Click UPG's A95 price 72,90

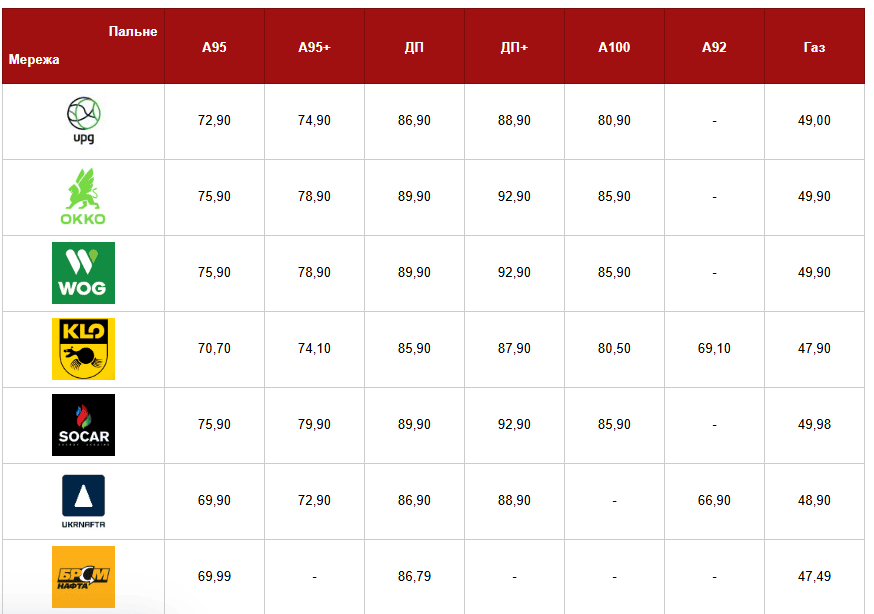pos(214,121)
